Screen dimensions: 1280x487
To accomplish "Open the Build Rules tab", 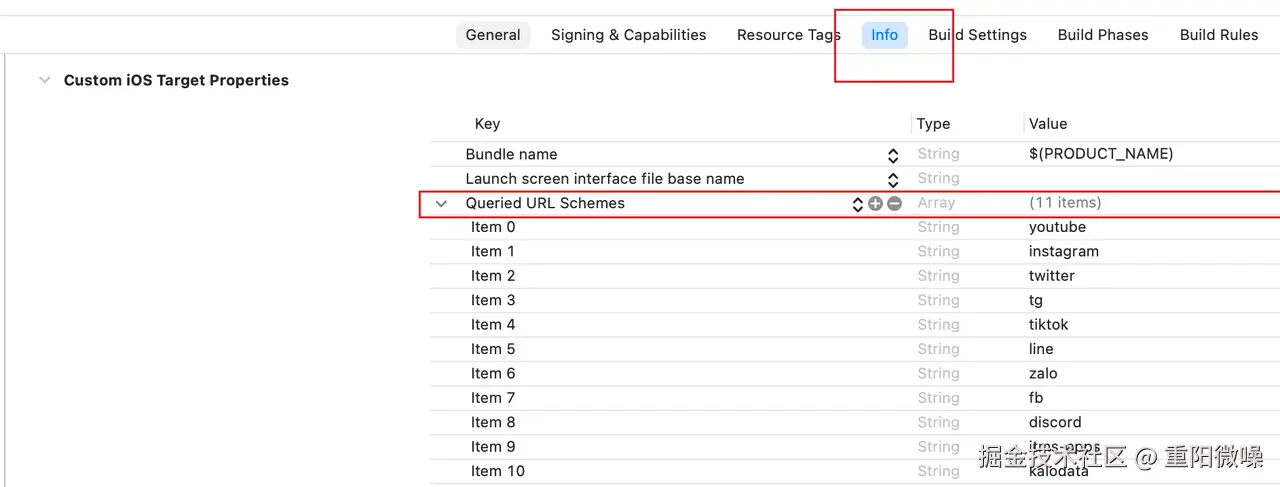I will [1219, 35].
